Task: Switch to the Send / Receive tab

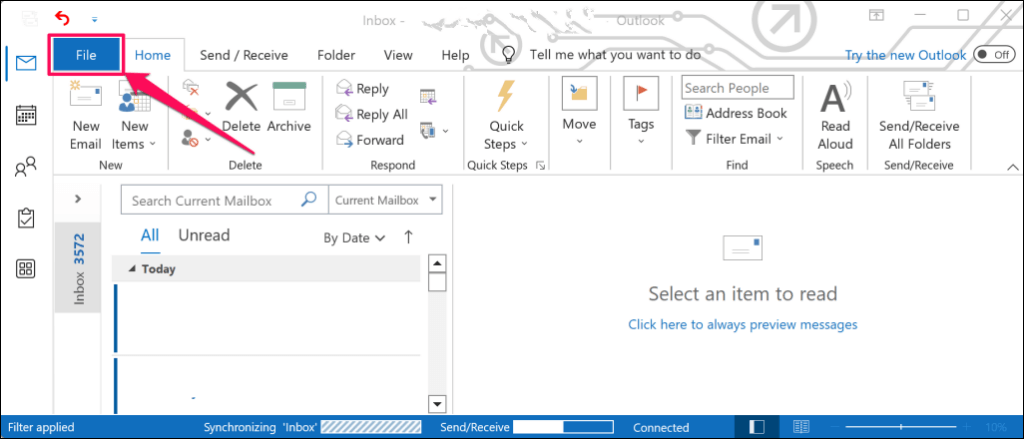Action: pyautogui.click(x=244, y=55)
